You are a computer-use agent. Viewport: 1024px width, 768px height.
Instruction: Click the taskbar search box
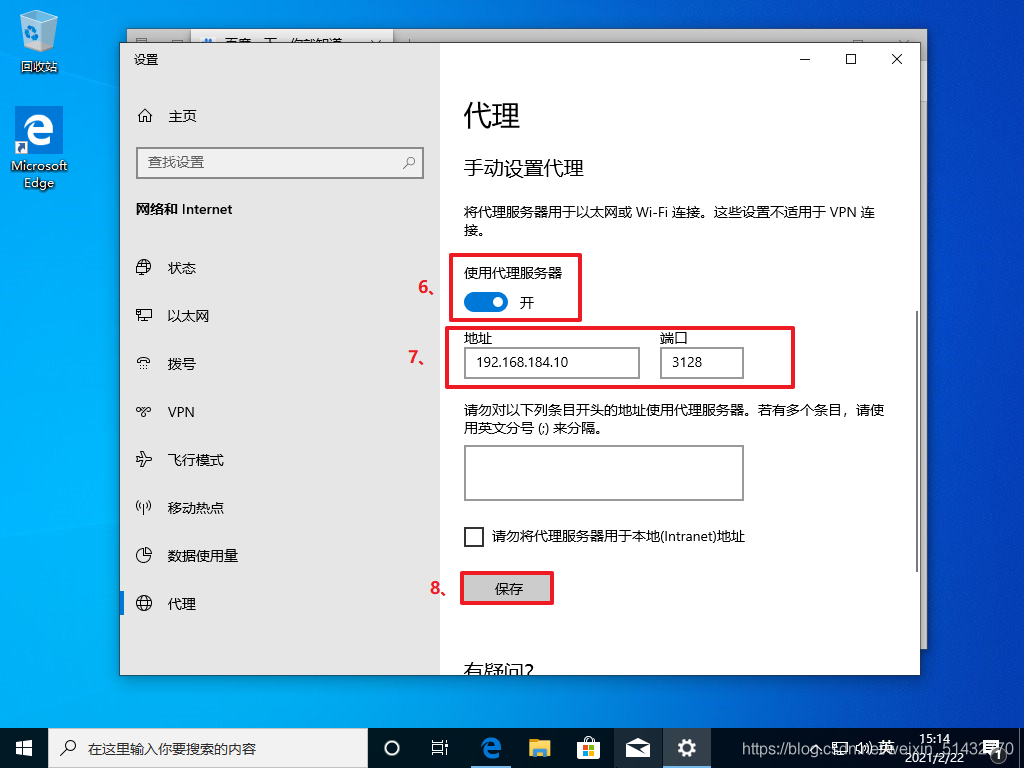(208, 748)
